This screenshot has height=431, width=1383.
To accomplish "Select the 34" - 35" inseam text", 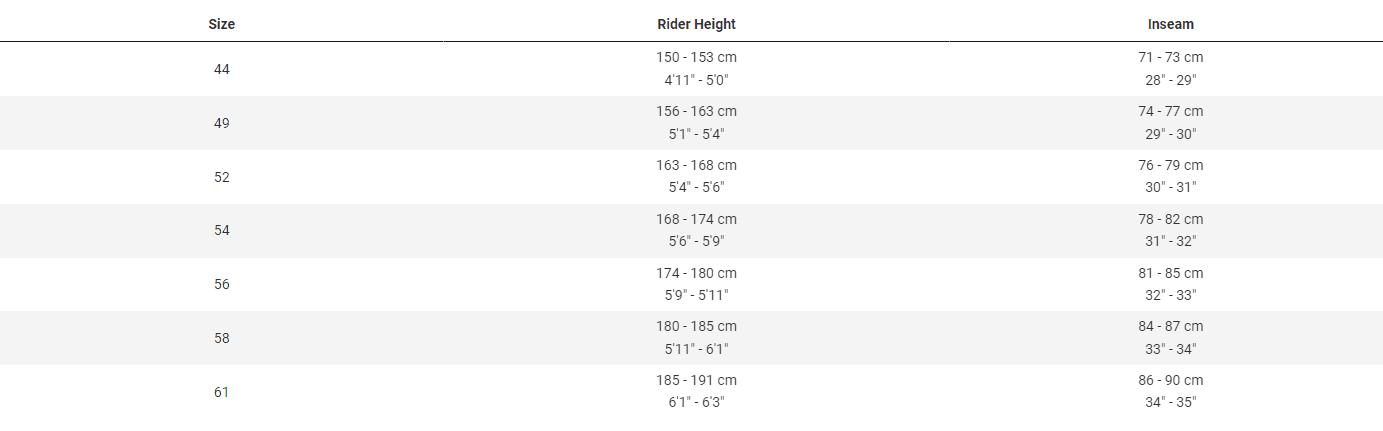I will pos(1170,402).
